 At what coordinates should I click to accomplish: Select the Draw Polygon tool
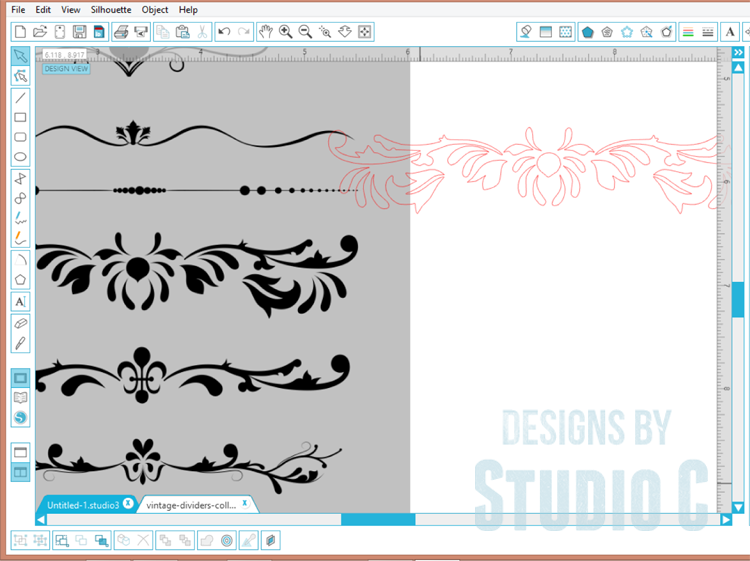pos(20,179)
